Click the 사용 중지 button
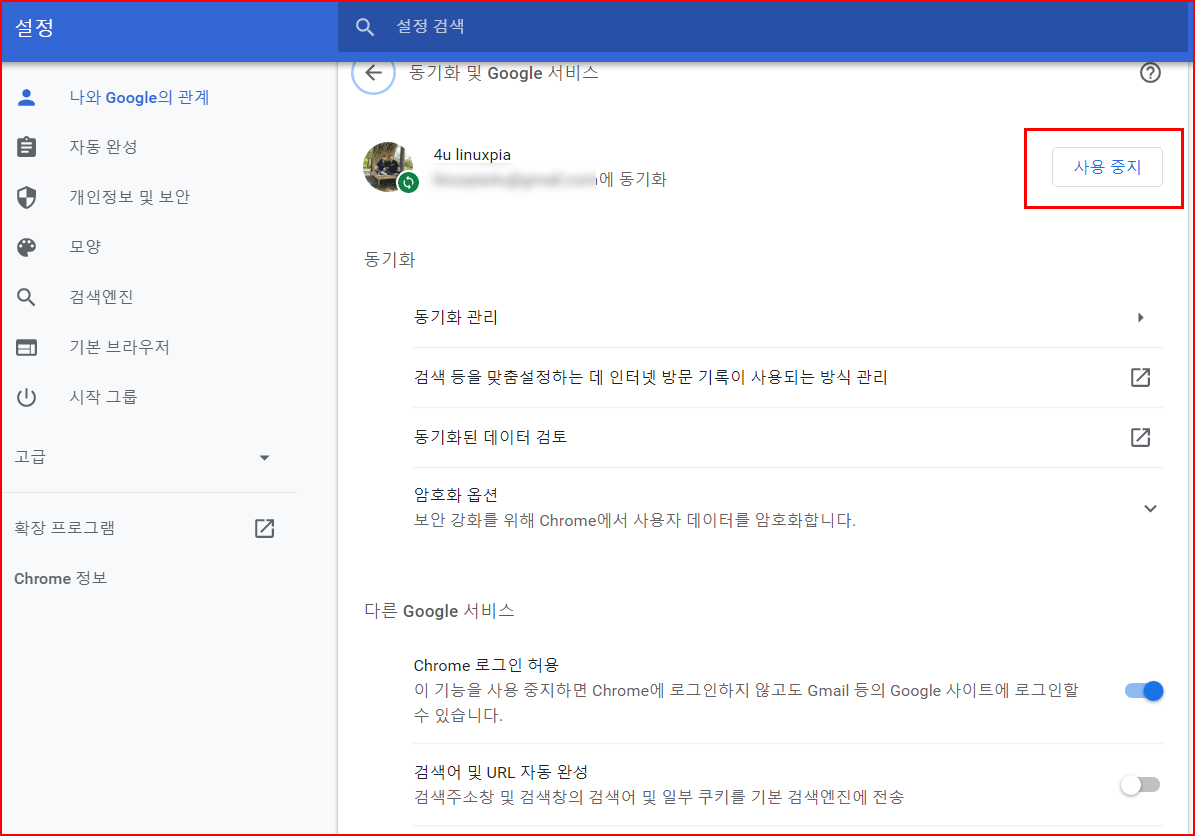Screen dimensions: 1195x836 point(1107,167)
